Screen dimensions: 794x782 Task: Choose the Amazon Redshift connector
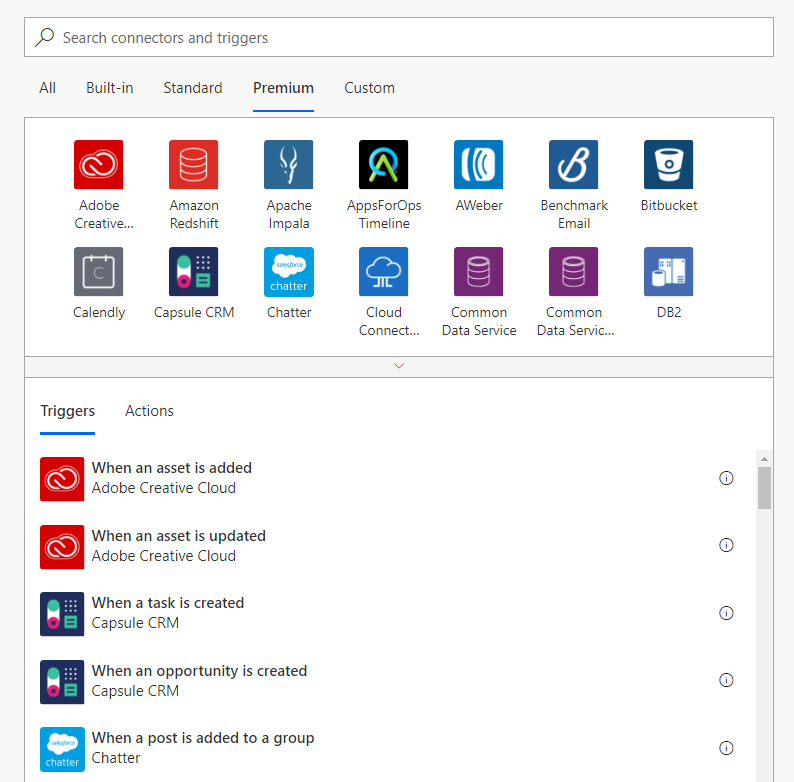(x=193, y=165)
